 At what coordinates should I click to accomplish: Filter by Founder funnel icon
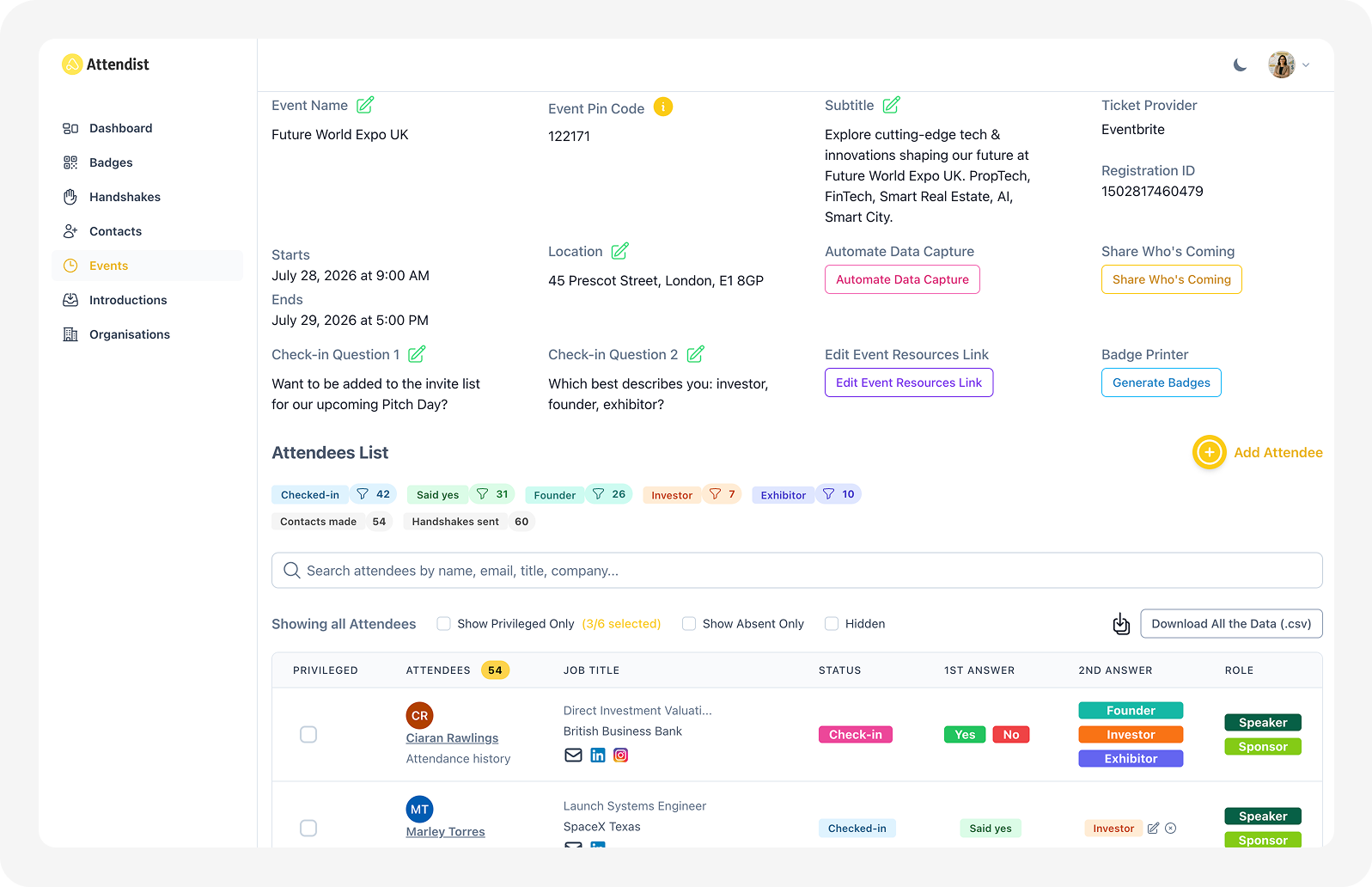click(599, 494)
